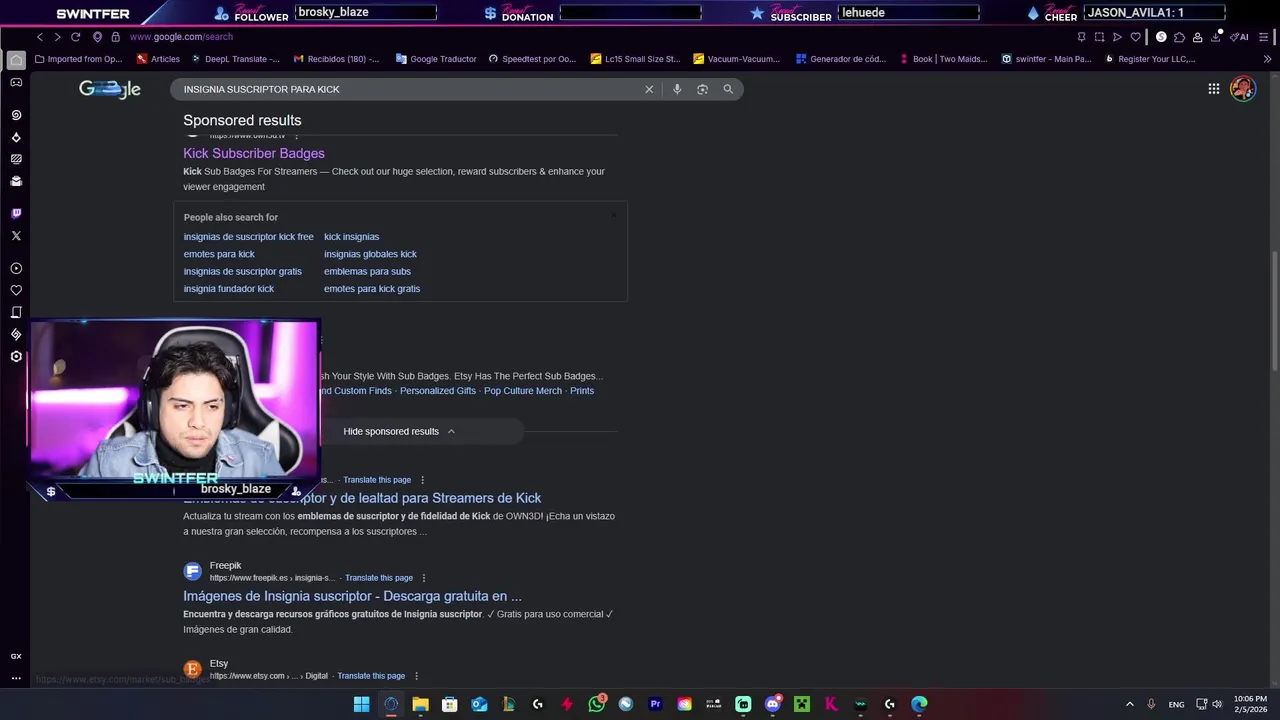Translate the Freepik result page
Image resolution: width=1280 pixels, height=720 pixels.
(x=379, y=578)
